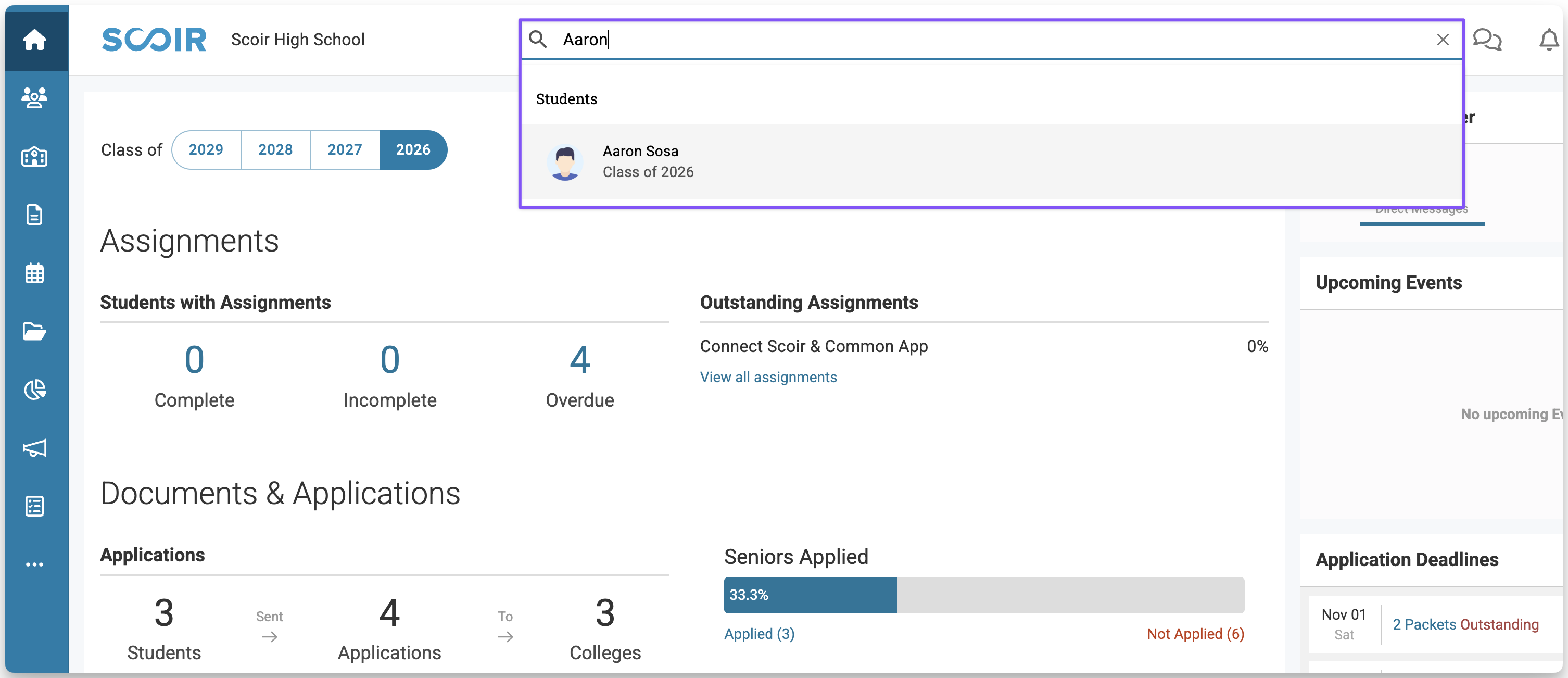Clear the search field with X
Image resolution: width=1568 pixels, height=678 pixels.
click(1442, 40)
